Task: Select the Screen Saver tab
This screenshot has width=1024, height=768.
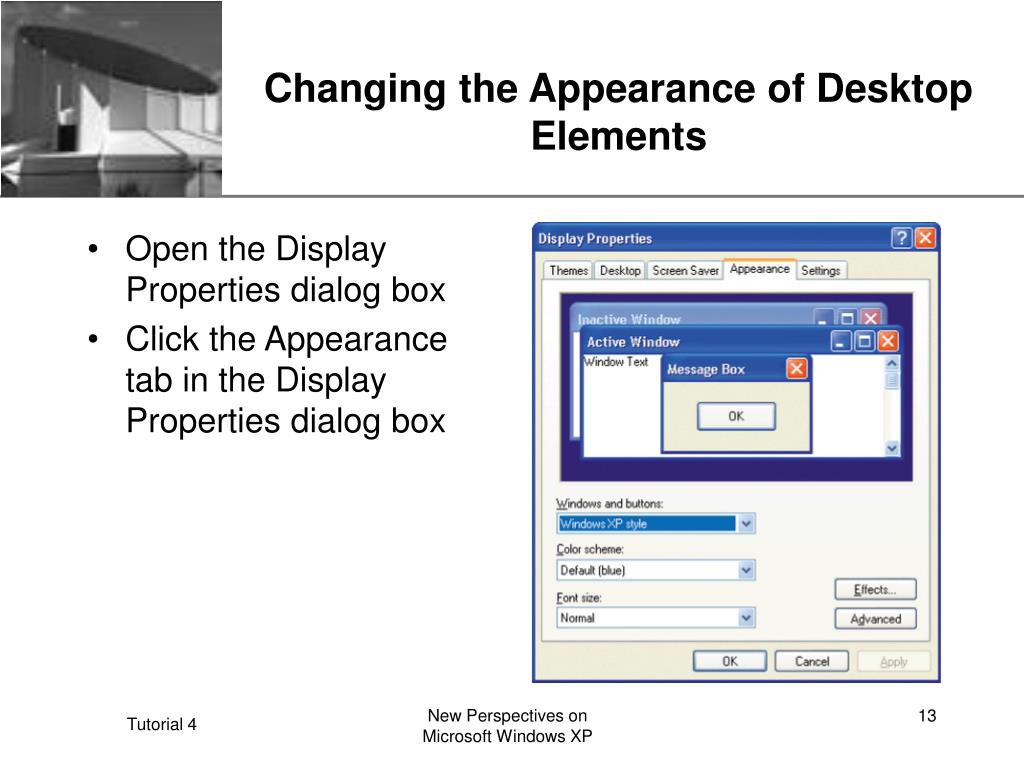Action: tap(685, 270)
